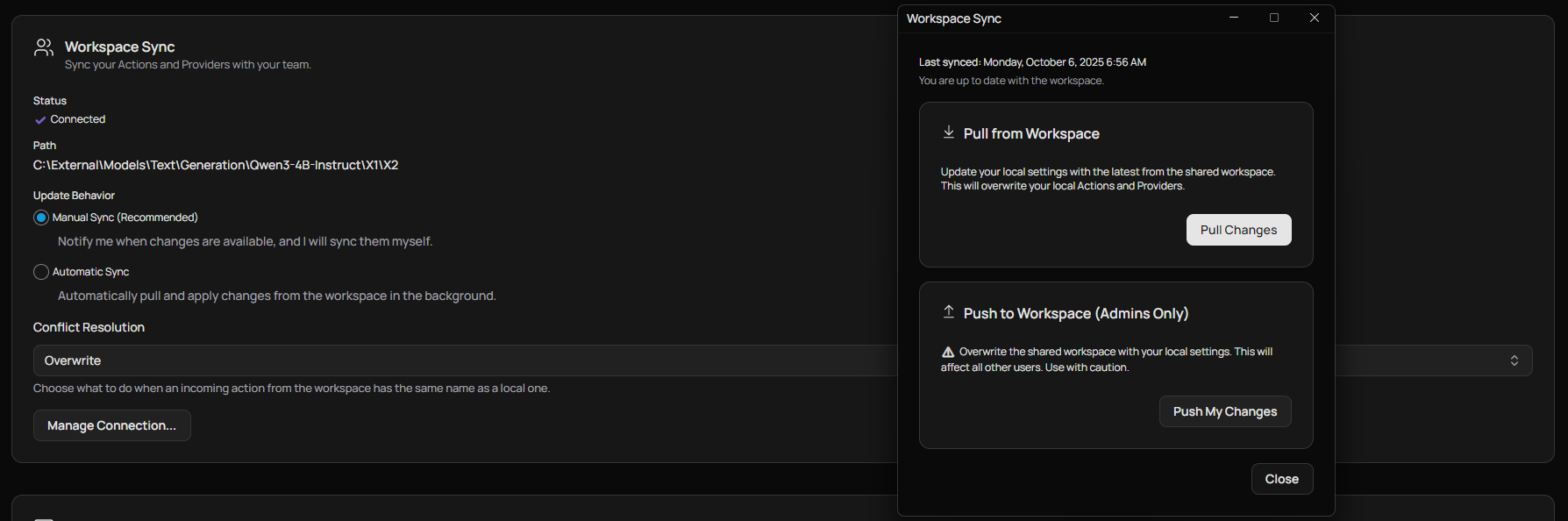Screen dimensions: 1568x521
Task: Click the Workspace Sync heading on settings page
Action: coord(119,46)
